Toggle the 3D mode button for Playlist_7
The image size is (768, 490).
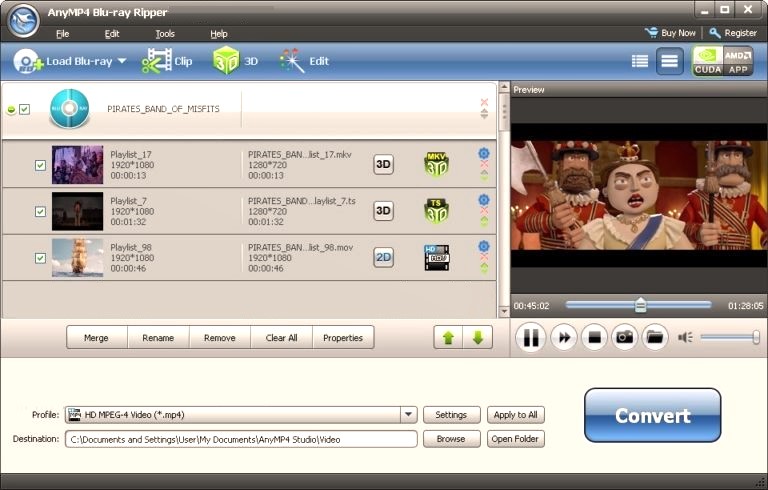(x=384, y=211)
